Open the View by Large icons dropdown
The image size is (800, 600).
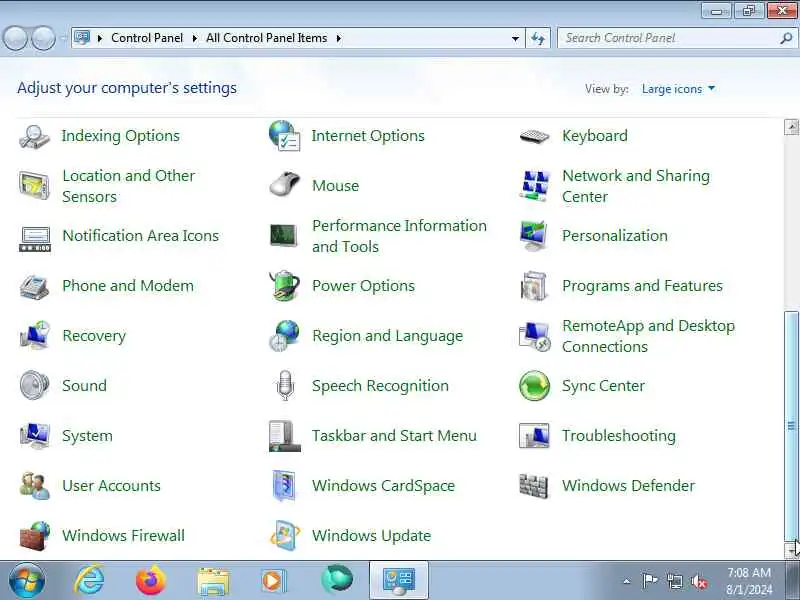678,89
